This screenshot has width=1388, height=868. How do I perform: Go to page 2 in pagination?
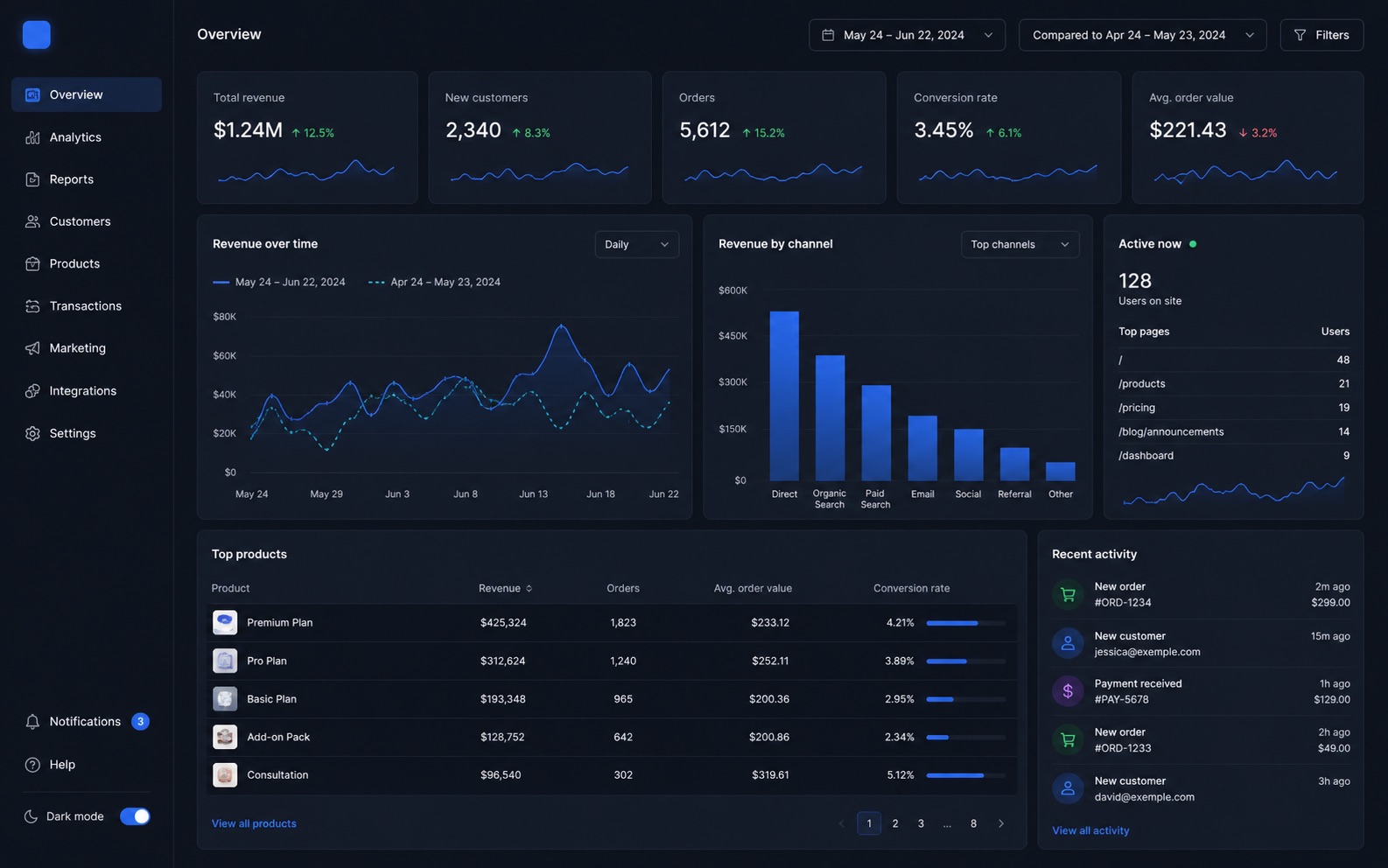coord(894,823)
